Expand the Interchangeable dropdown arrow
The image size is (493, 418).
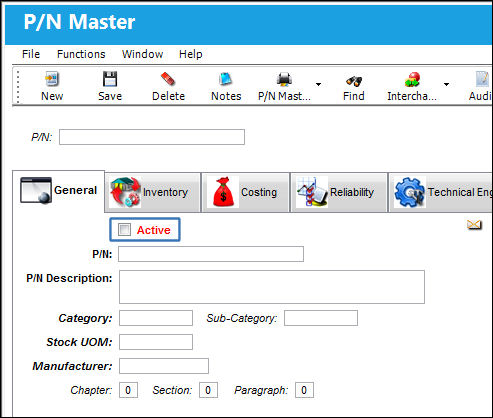(446, 84)
